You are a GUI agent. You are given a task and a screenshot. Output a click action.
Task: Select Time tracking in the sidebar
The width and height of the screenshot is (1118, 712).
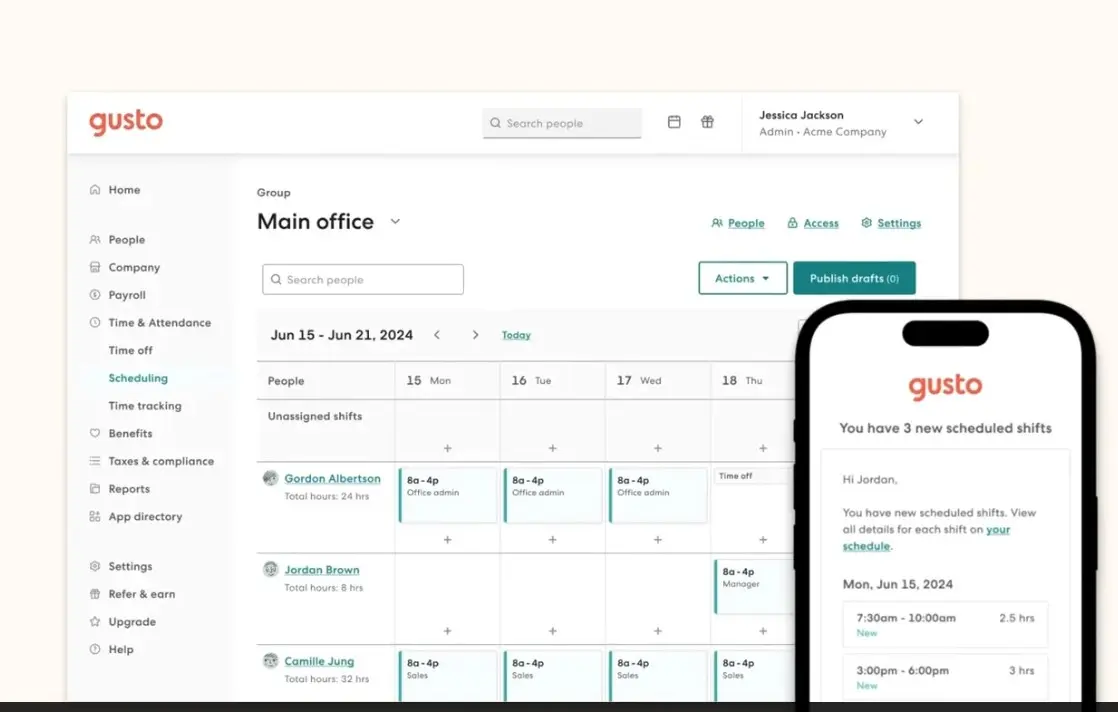click(x=145, y=406)
